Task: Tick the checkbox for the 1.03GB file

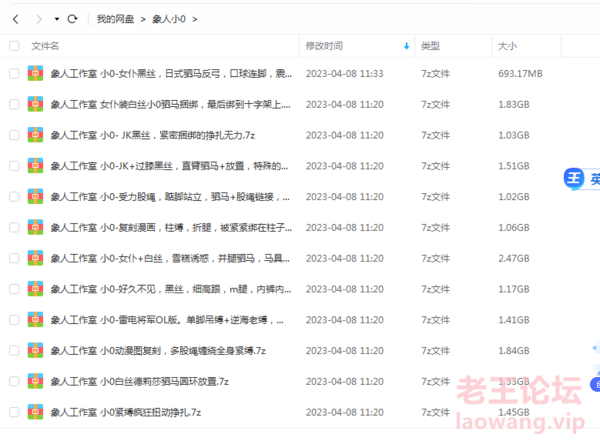Action: (x=14, y=135)
